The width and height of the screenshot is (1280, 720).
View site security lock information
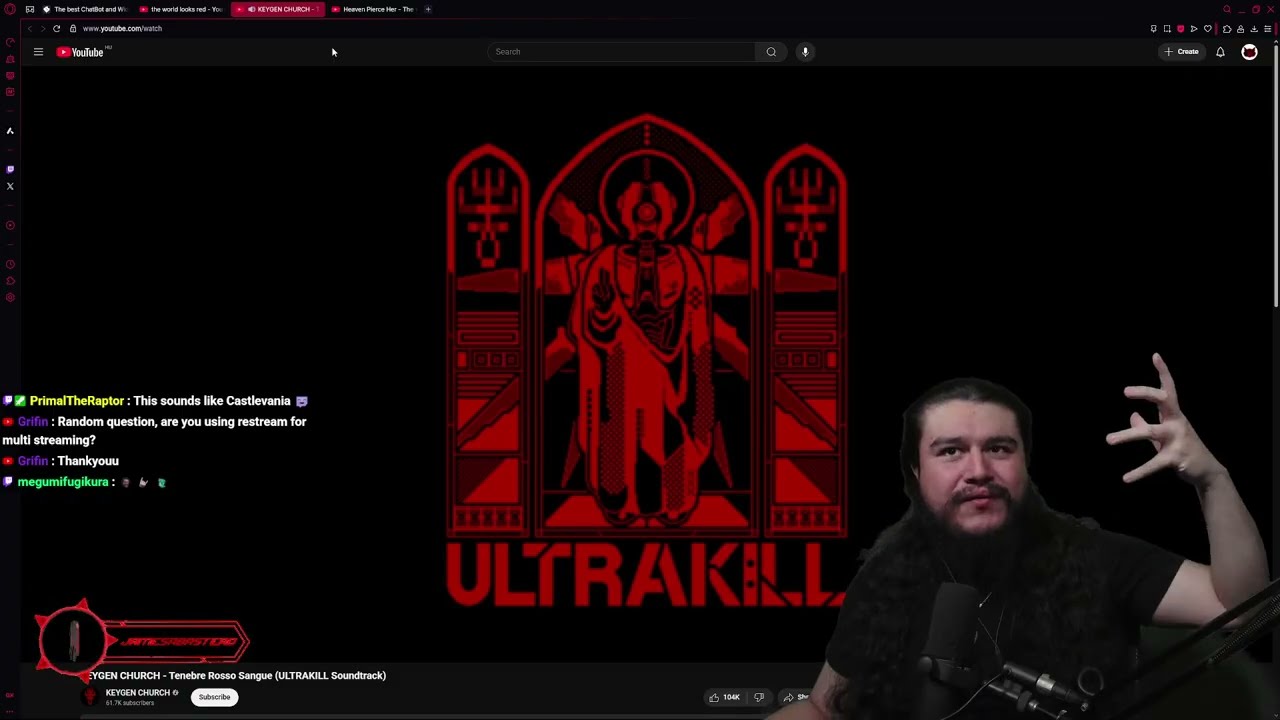coord(73,28)
